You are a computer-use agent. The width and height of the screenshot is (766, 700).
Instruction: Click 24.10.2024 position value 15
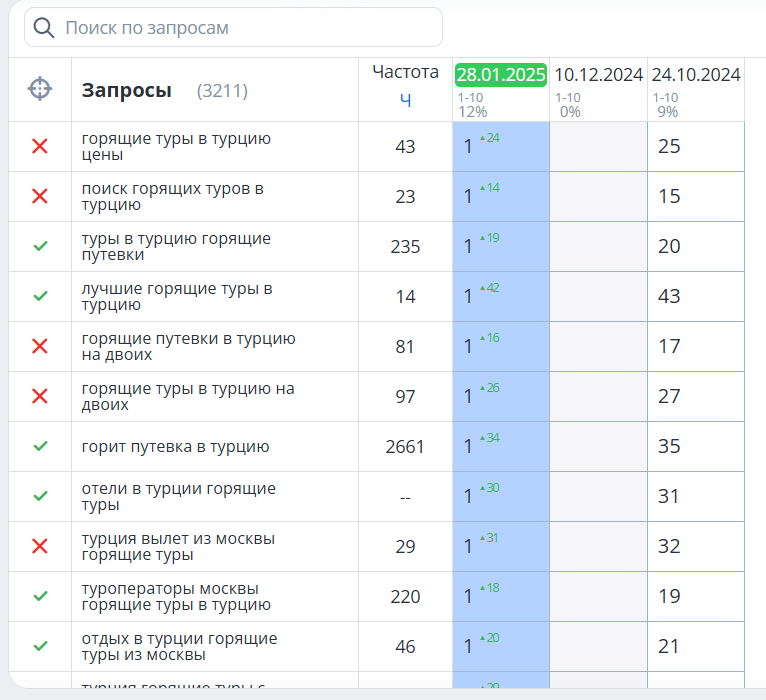click(669, 196)
